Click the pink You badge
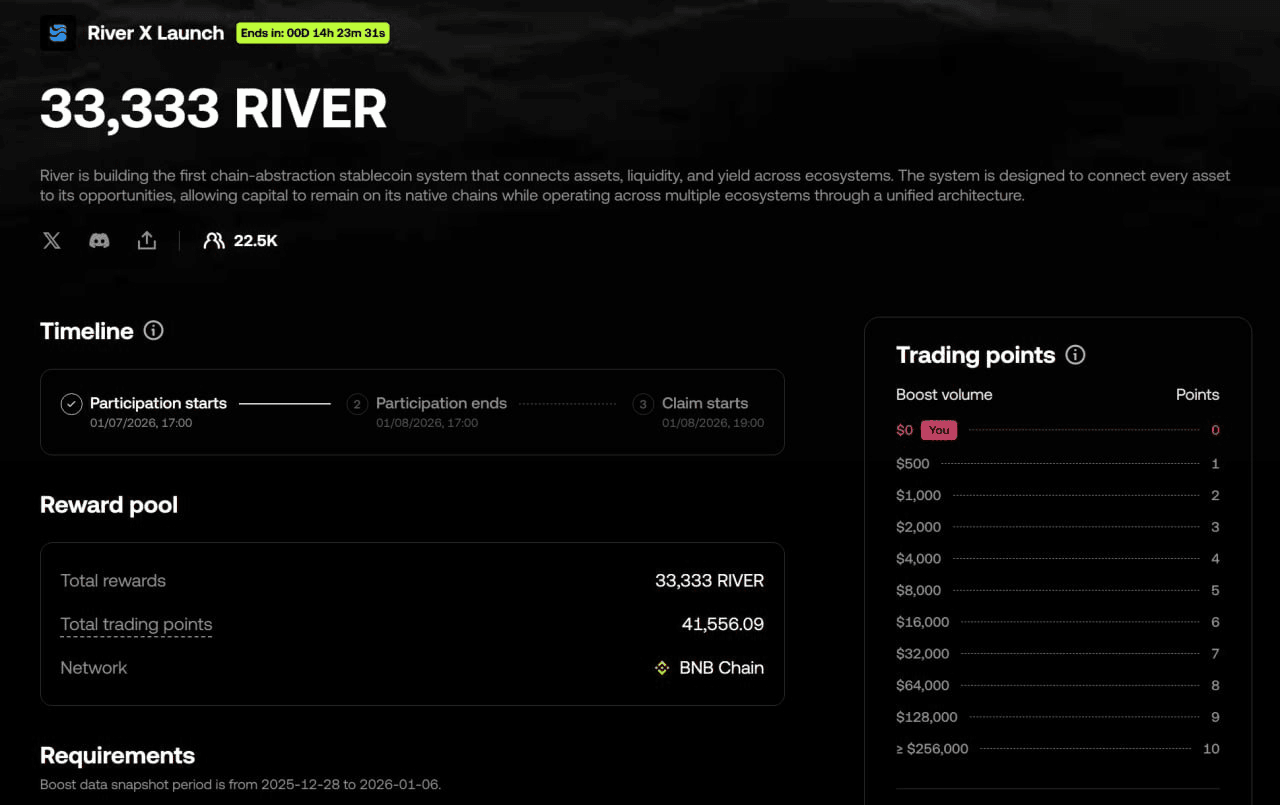 tap(939, 430)
